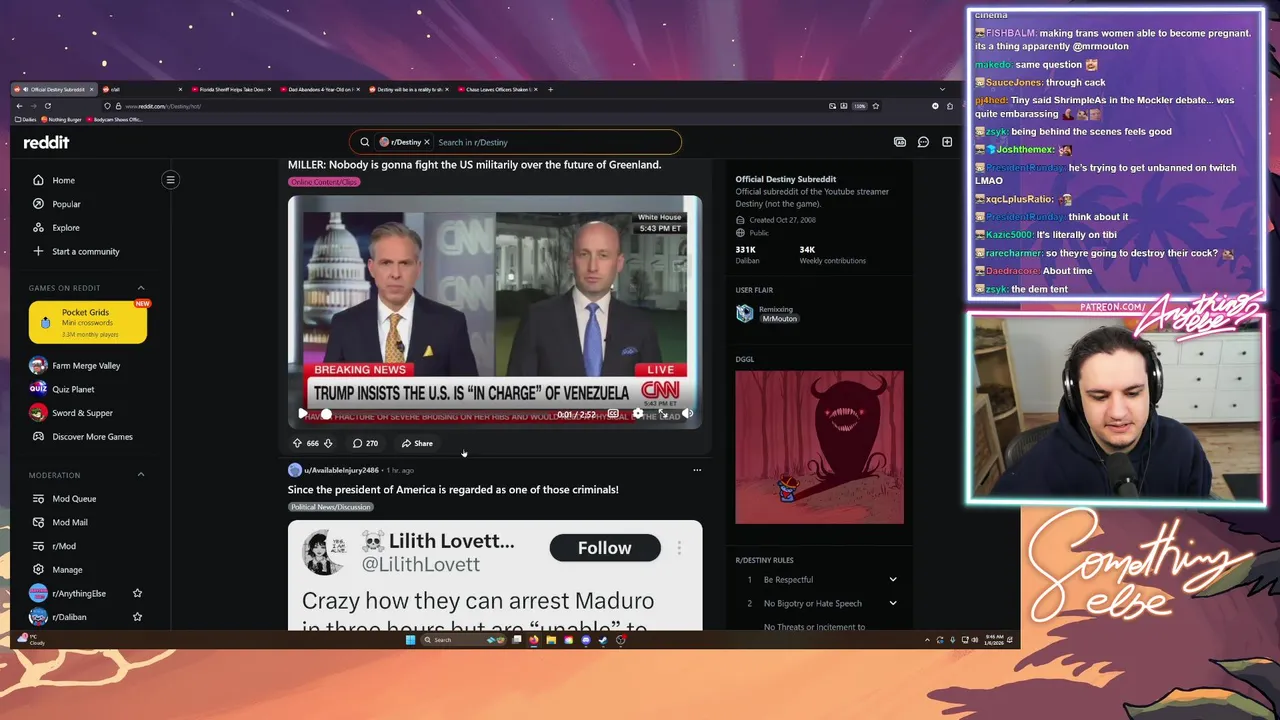The width and height of the screenshot is (1280, 720).
Task: Open Explore in sidebar
Action: tap(65, 228)
